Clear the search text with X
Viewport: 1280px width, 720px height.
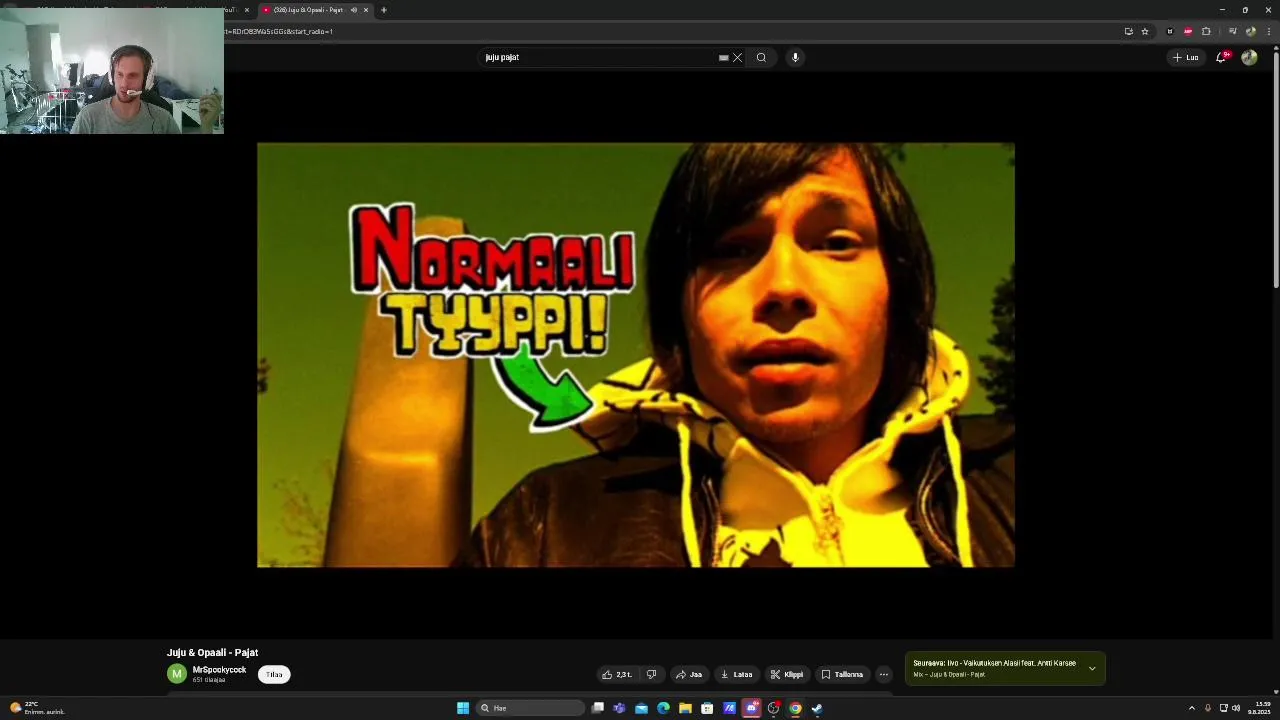point(738,57)
